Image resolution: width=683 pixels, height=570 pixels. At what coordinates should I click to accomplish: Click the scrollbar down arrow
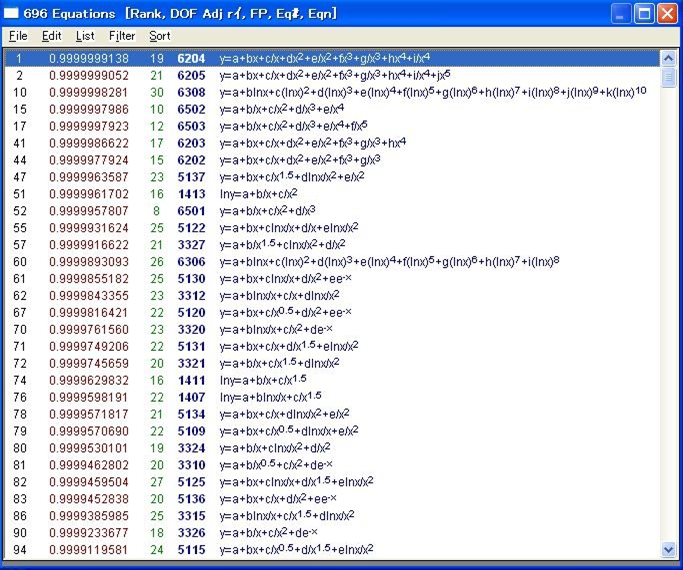[668, 549]
